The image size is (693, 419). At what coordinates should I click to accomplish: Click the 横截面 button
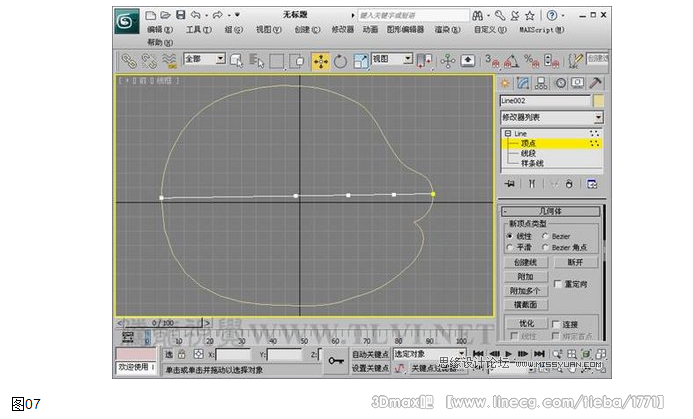(x=526, y=305)
